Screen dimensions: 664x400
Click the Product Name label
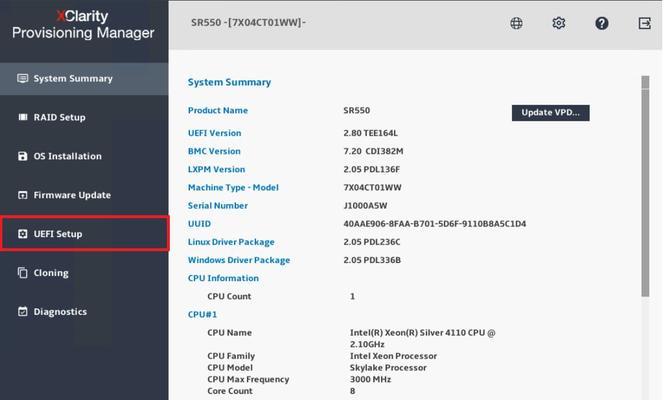218,110
